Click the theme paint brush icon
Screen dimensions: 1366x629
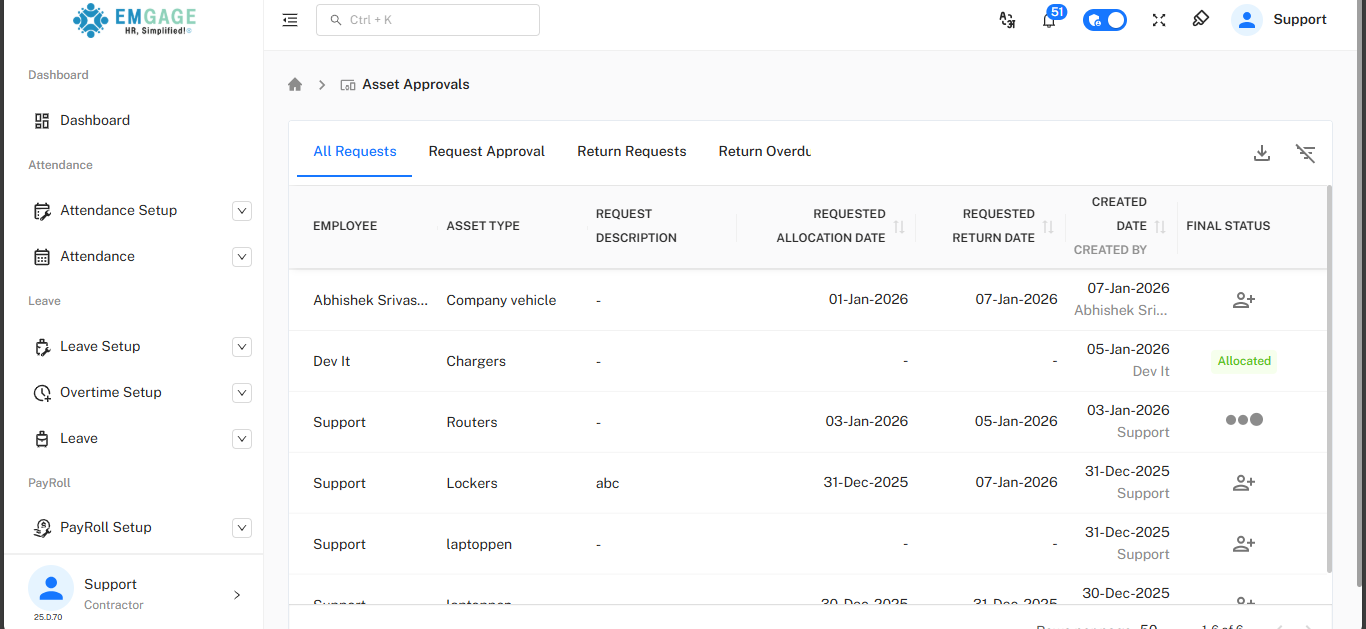point(1201,20)
